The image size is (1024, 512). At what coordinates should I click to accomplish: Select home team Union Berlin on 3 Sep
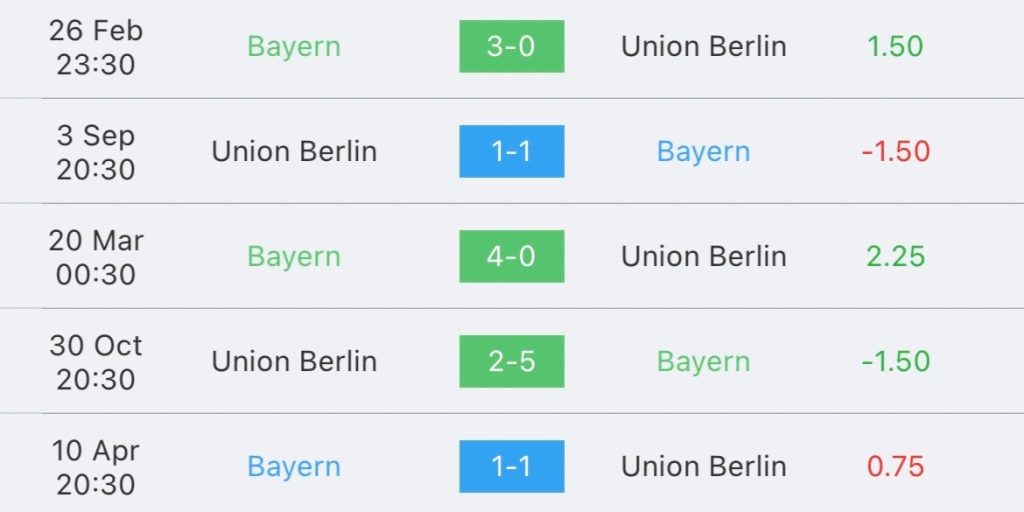294,152
